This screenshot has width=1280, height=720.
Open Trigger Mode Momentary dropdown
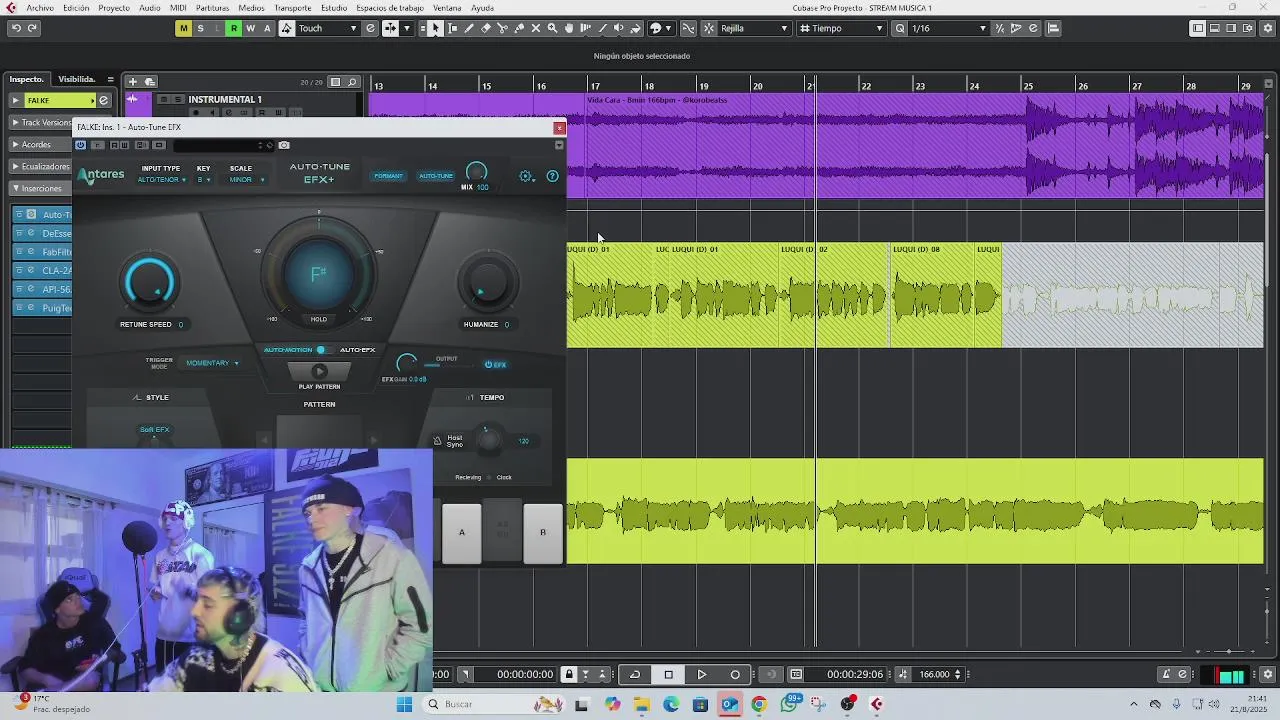pos(212,363)
